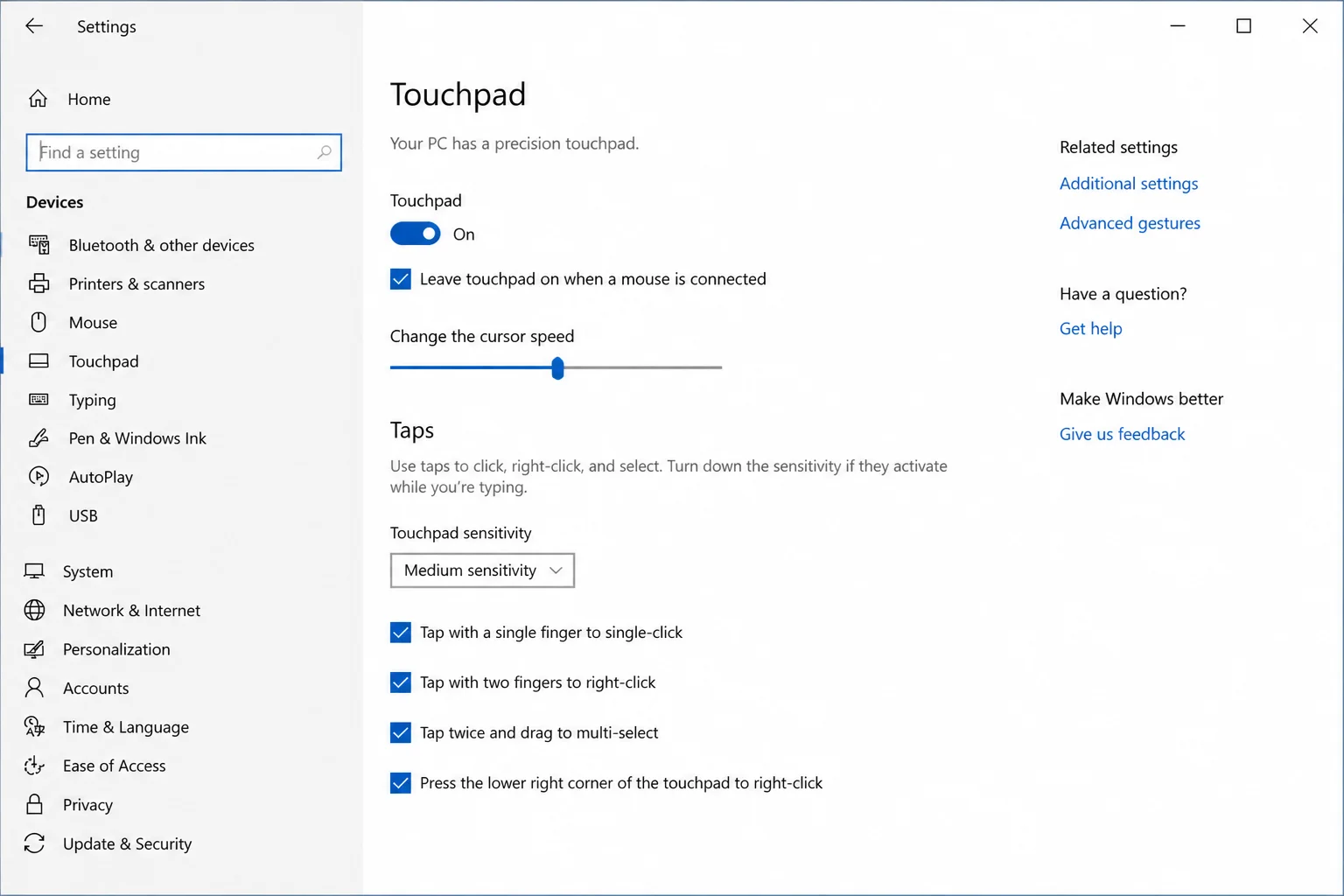Click the cursor speed slider handle

[x=557, y=368]
